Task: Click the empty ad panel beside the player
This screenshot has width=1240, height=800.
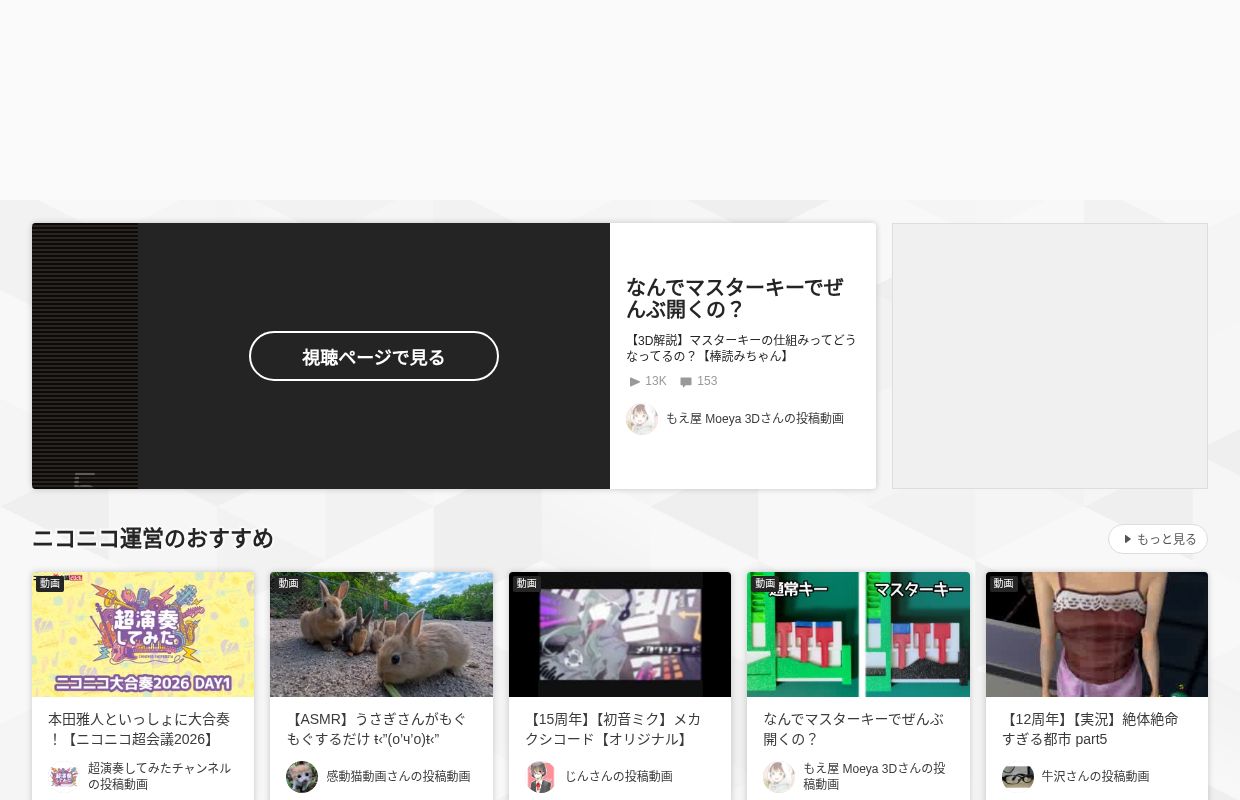Action: pyautogui.click(x=1050, y=356)
